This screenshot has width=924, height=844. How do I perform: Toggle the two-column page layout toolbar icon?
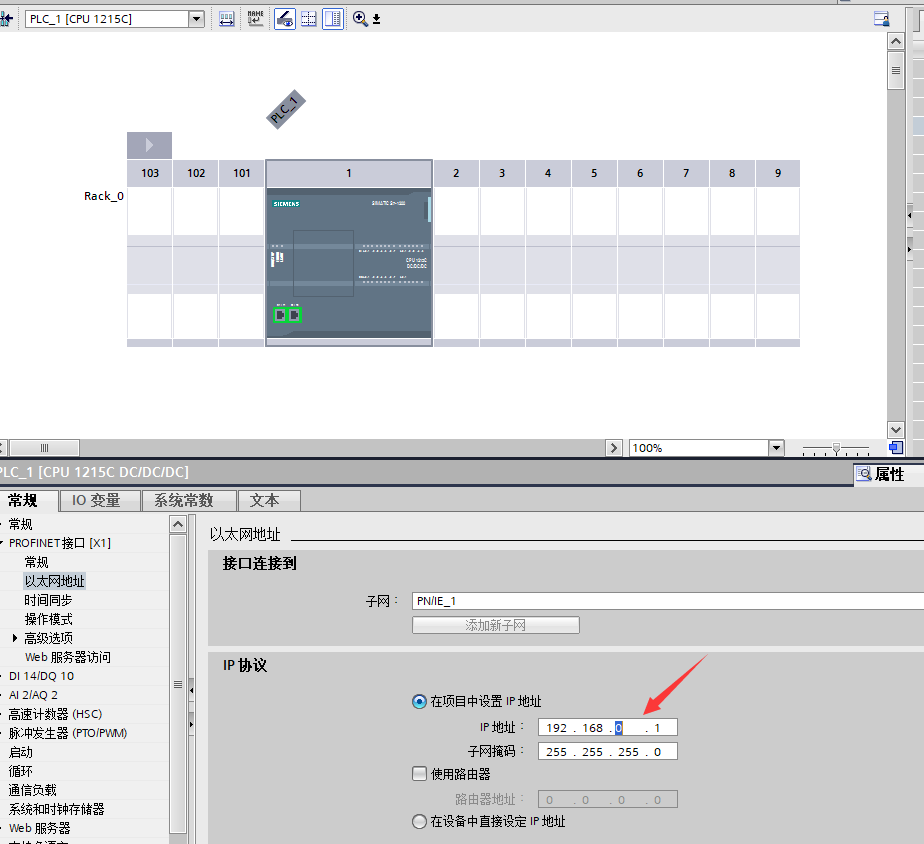(x=333, y=19)
